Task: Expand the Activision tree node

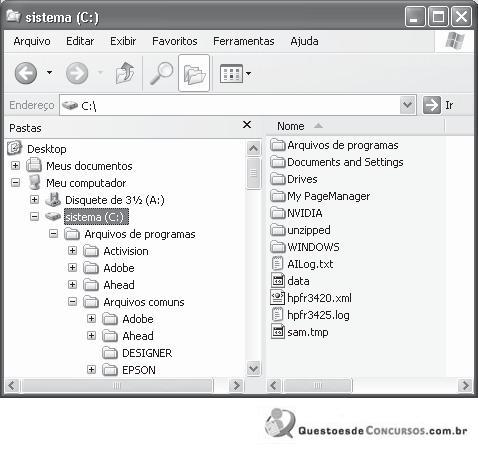Action: pos(72,250)
